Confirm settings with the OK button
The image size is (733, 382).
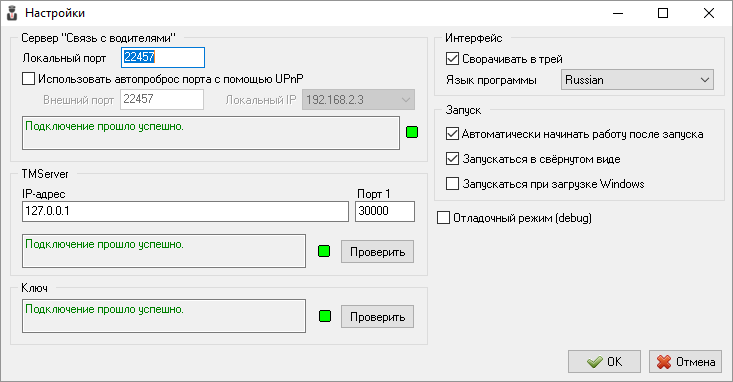coord(604,361)
